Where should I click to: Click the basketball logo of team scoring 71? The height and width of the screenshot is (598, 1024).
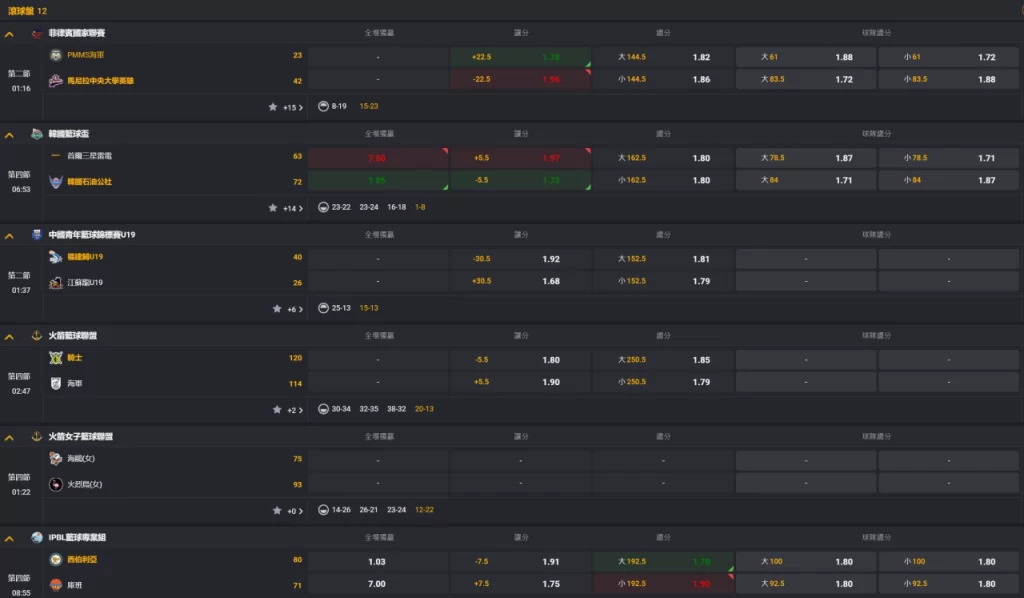(x=56, y=585)
